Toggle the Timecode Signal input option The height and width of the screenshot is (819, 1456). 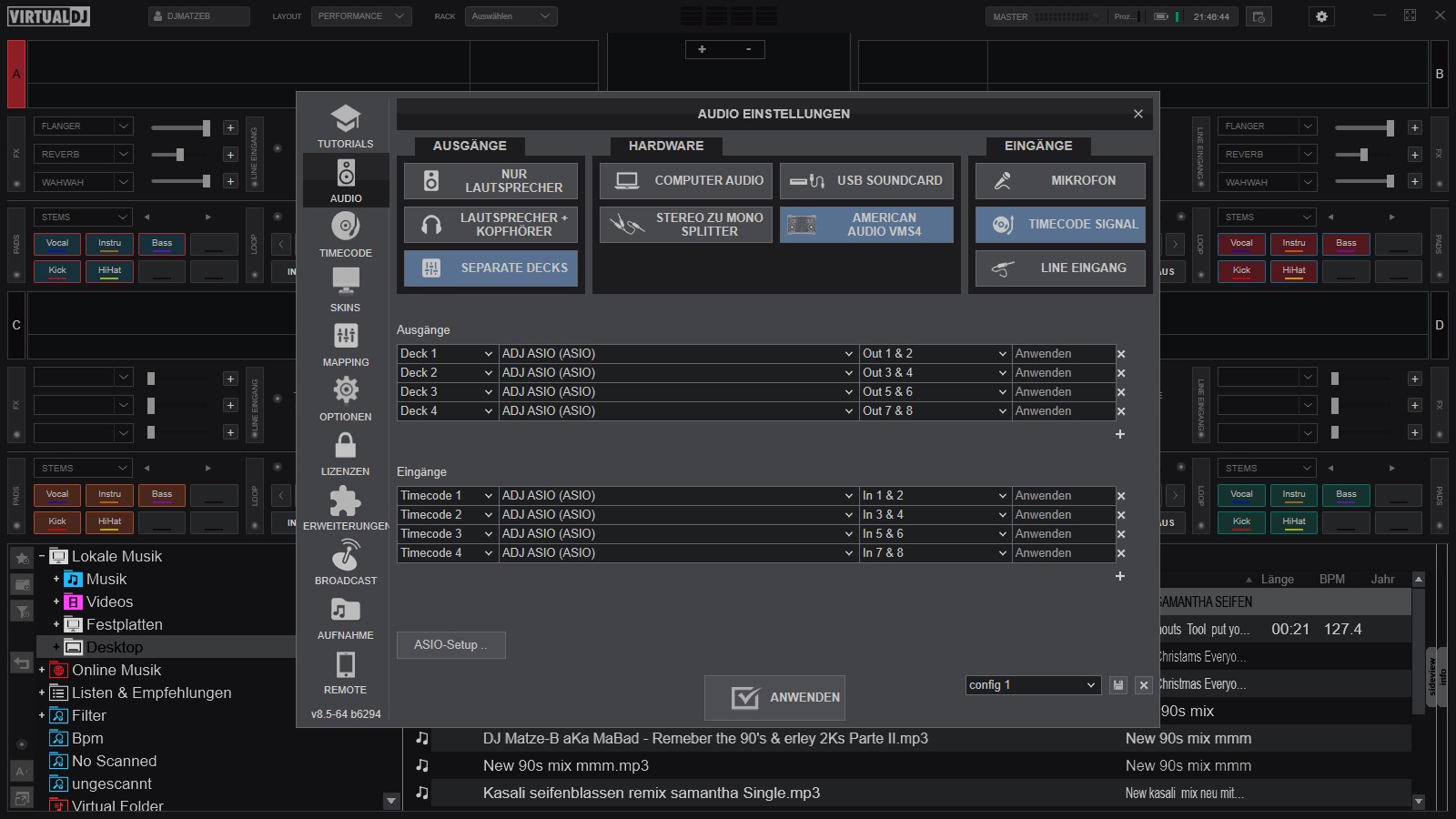coord(1060,224)
